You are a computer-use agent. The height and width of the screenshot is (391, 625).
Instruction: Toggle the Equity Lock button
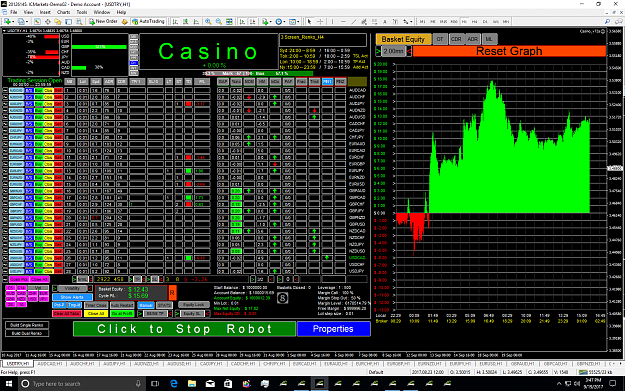point(194,305)
